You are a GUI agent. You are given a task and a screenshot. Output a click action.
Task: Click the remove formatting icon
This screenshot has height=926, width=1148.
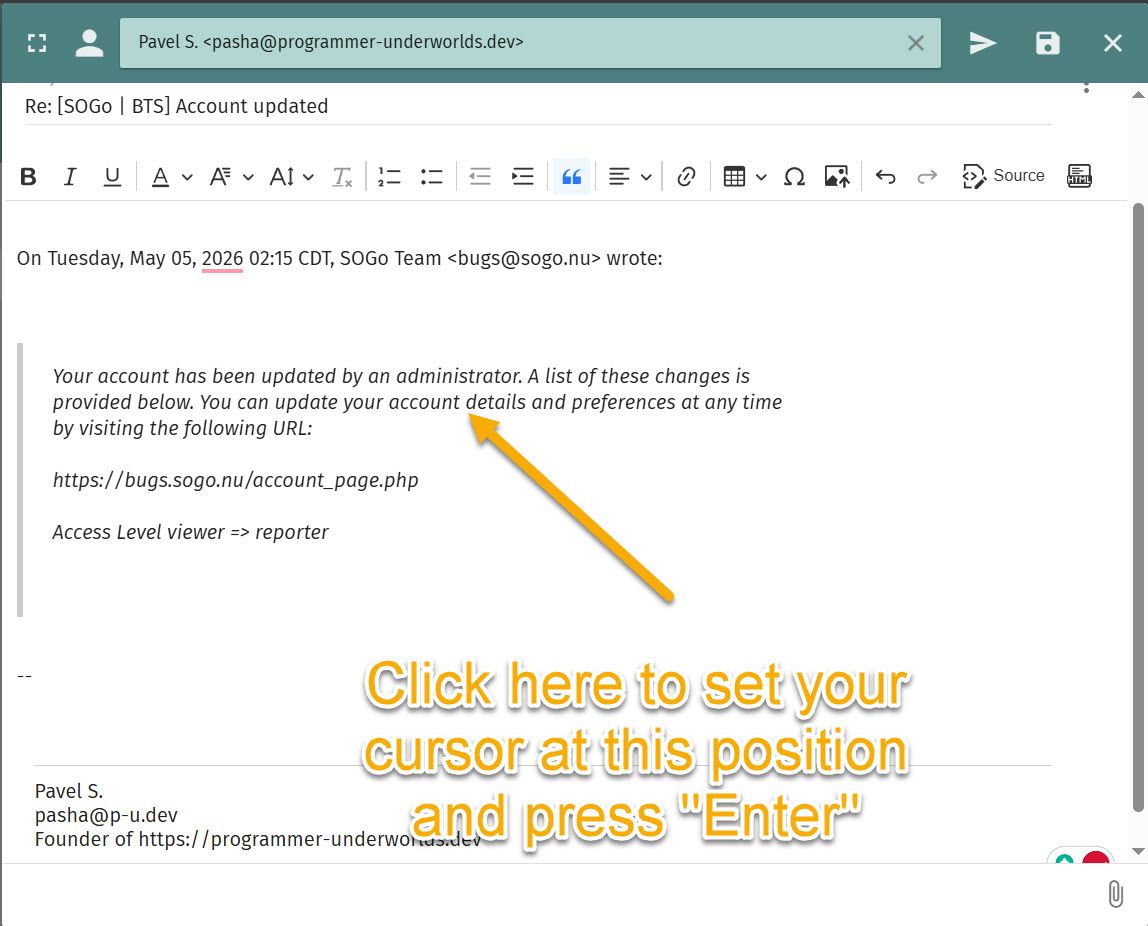click(342, 176)
